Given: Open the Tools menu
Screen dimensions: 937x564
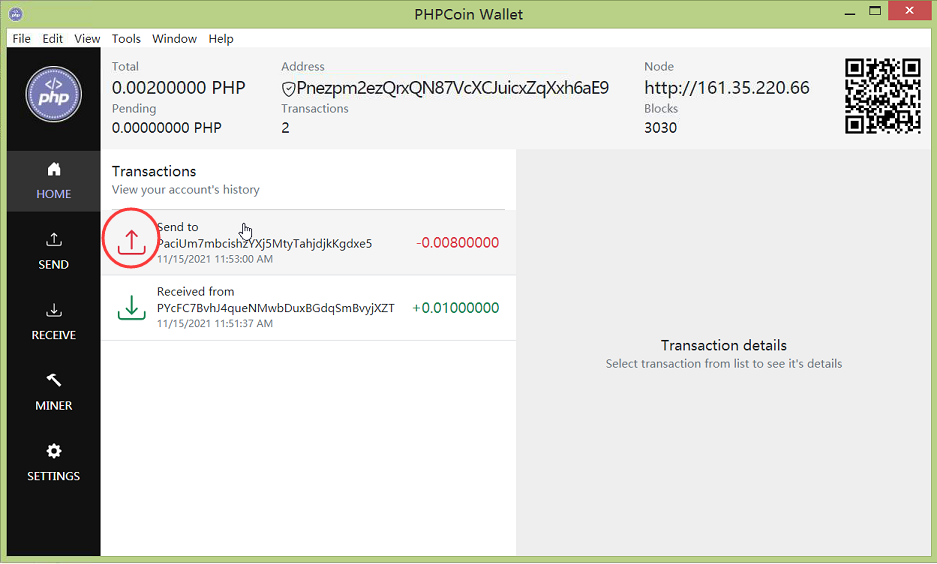Looking at the screenshot, I should (126, 39).
